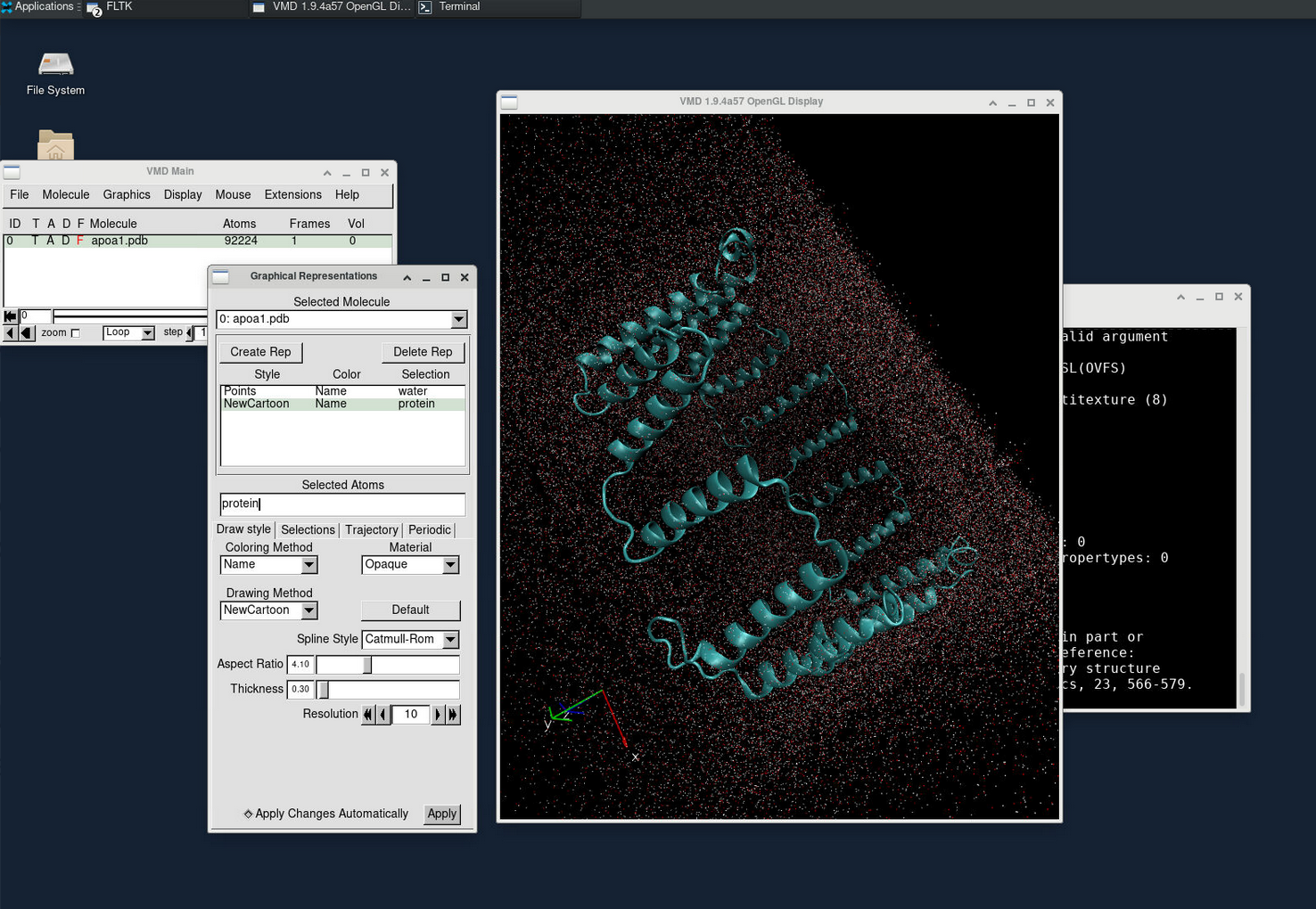Increase Resolution by one
The height and width of the screenshot is (909, 1316).
(438, 715)
